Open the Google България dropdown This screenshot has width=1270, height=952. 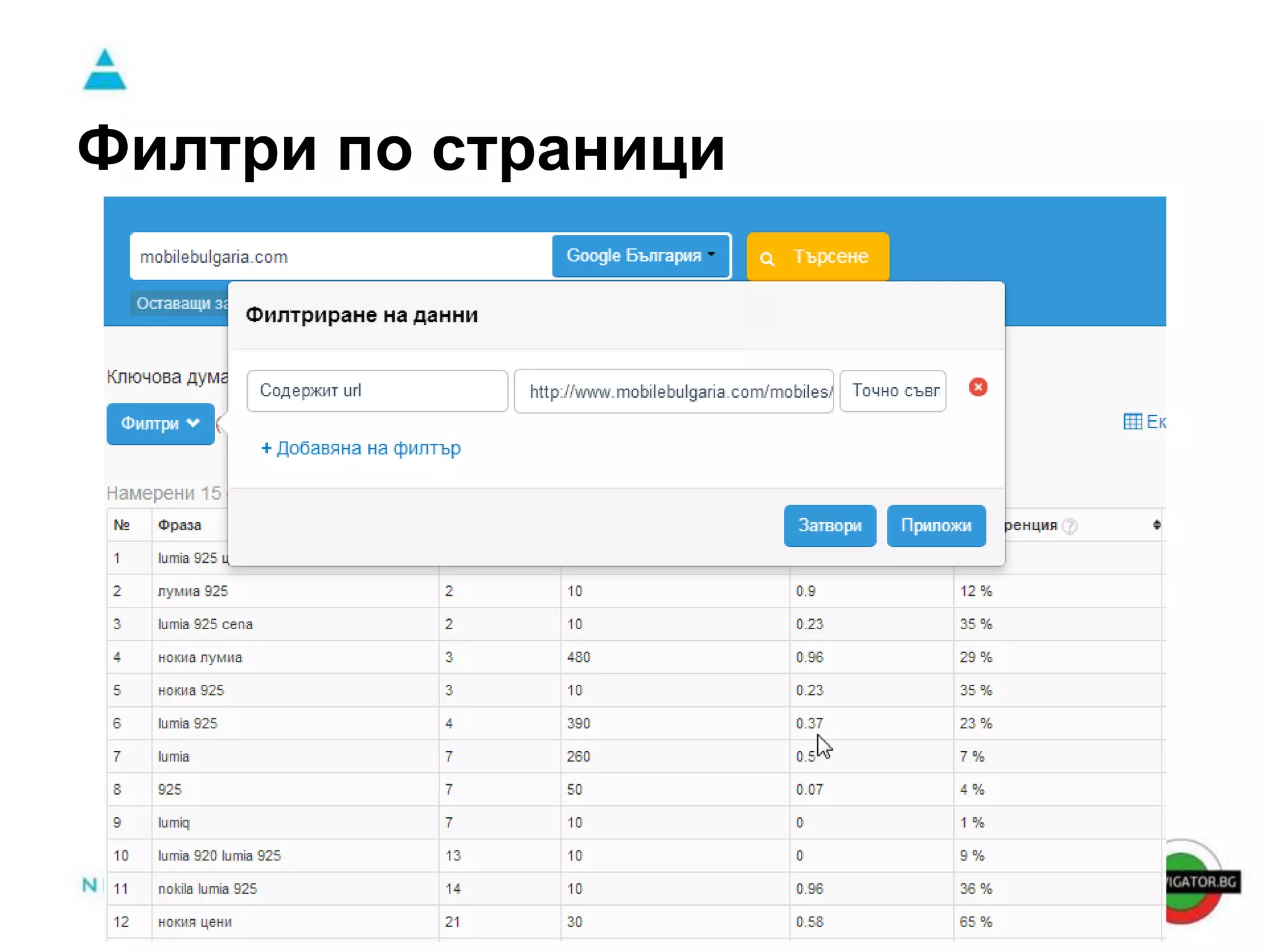tap(641, 256)
